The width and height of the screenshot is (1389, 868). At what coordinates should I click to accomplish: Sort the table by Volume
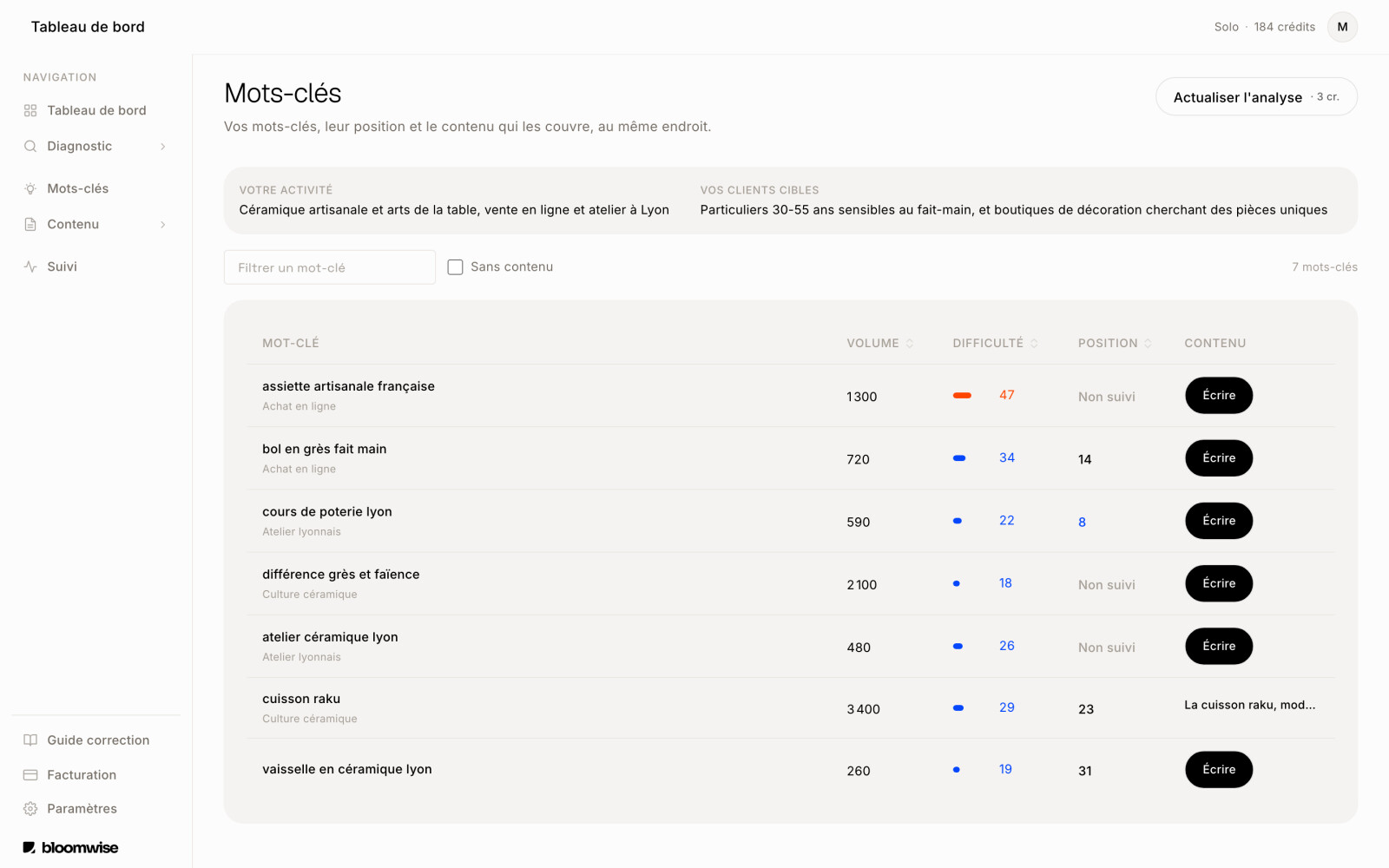coord(880,344)
